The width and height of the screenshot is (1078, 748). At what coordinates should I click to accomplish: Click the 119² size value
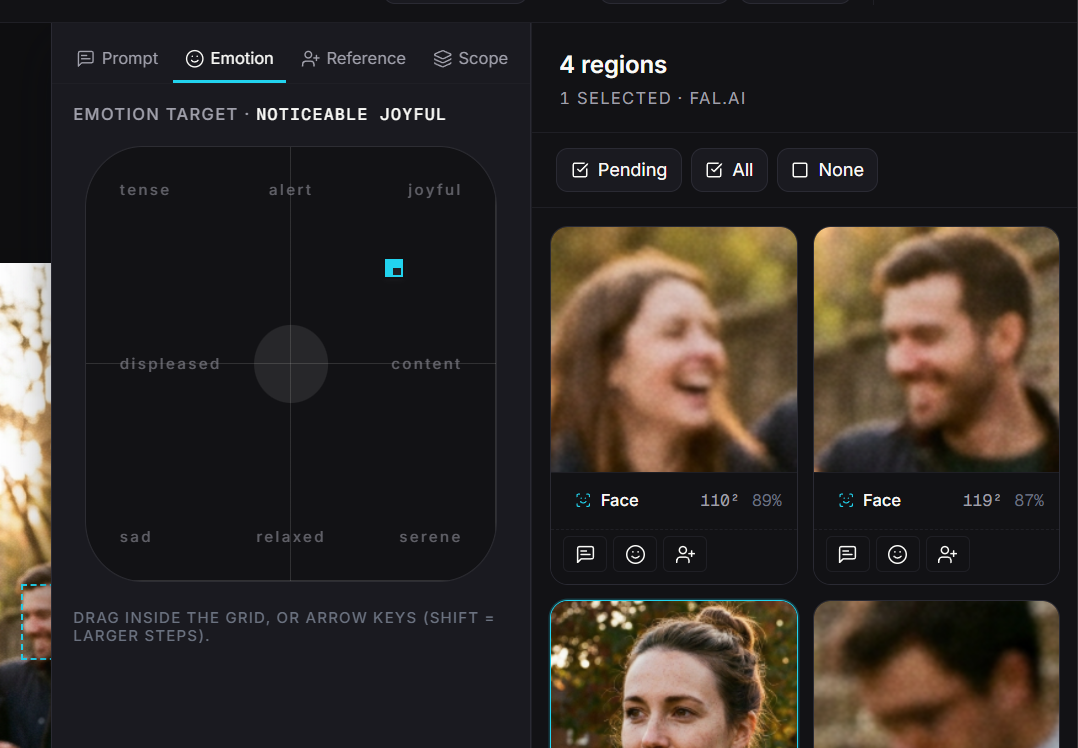point(982,500)
